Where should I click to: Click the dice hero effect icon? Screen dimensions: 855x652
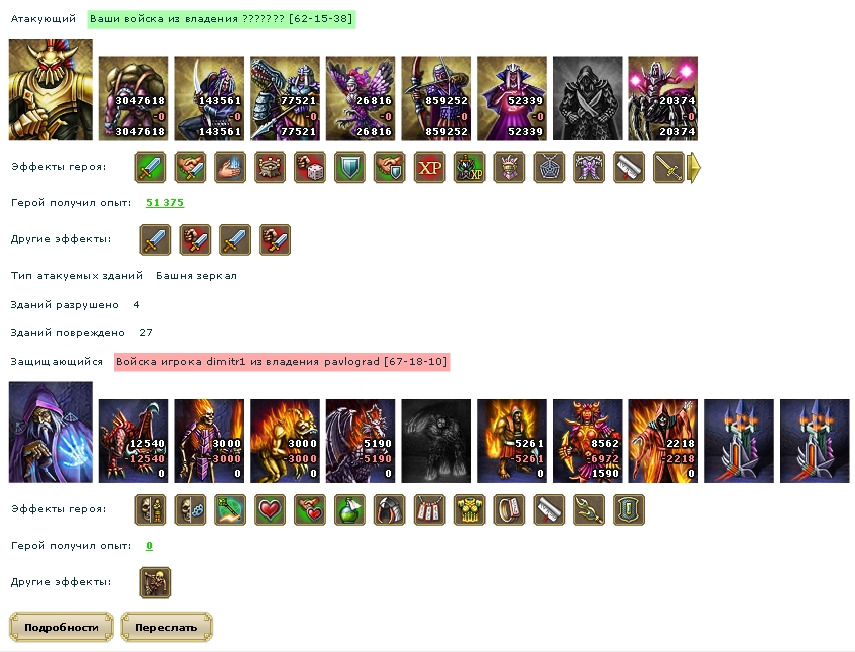[x=310, y=167]
